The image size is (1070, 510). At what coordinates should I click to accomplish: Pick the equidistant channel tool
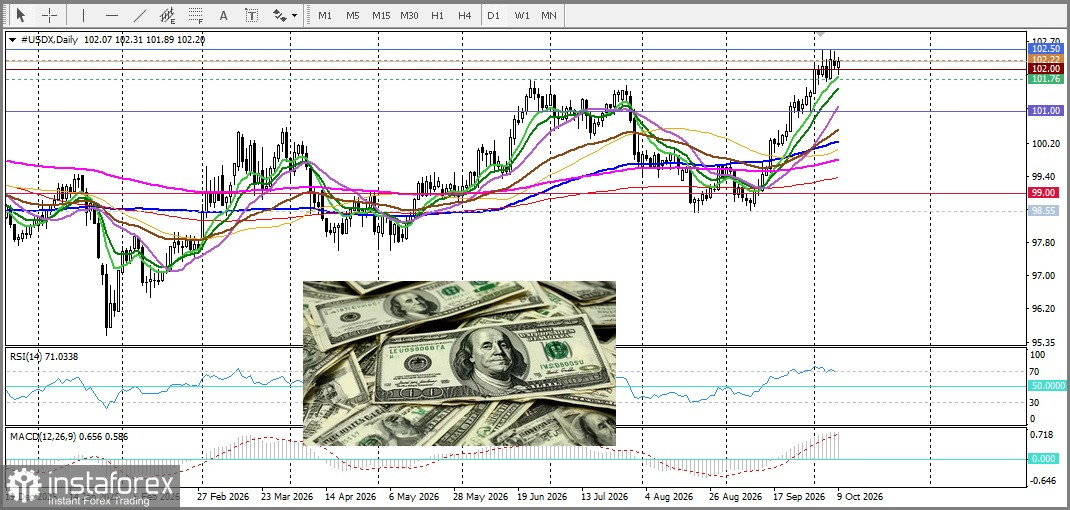(x=167, y=14)
